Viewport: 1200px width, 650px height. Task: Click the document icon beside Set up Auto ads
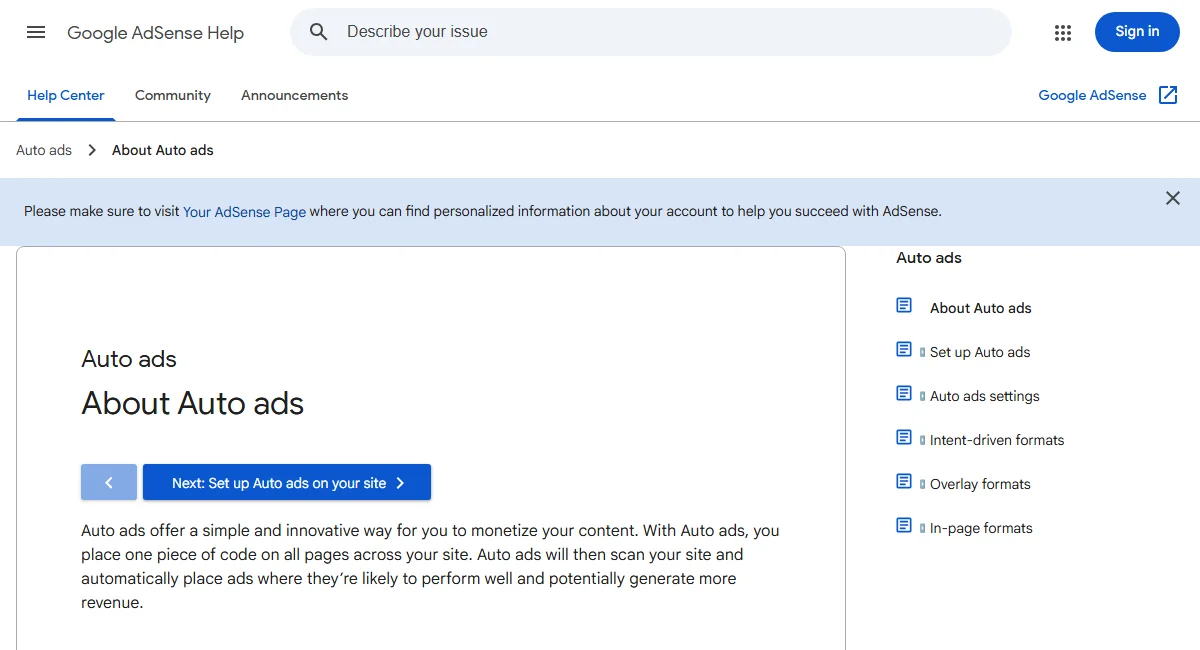pos(904,349)
